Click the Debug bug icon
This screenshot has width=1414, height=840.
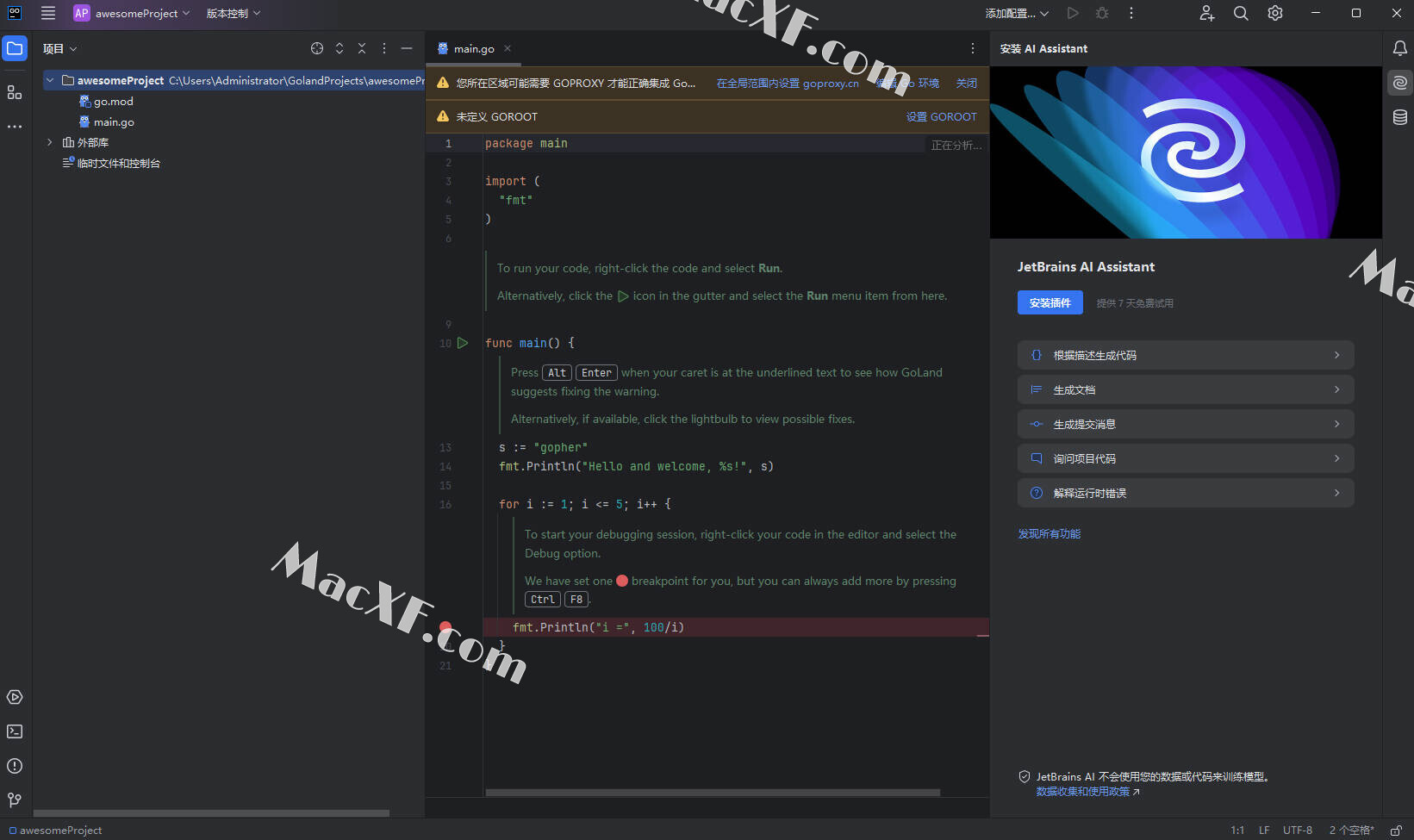coord(1102,13)
